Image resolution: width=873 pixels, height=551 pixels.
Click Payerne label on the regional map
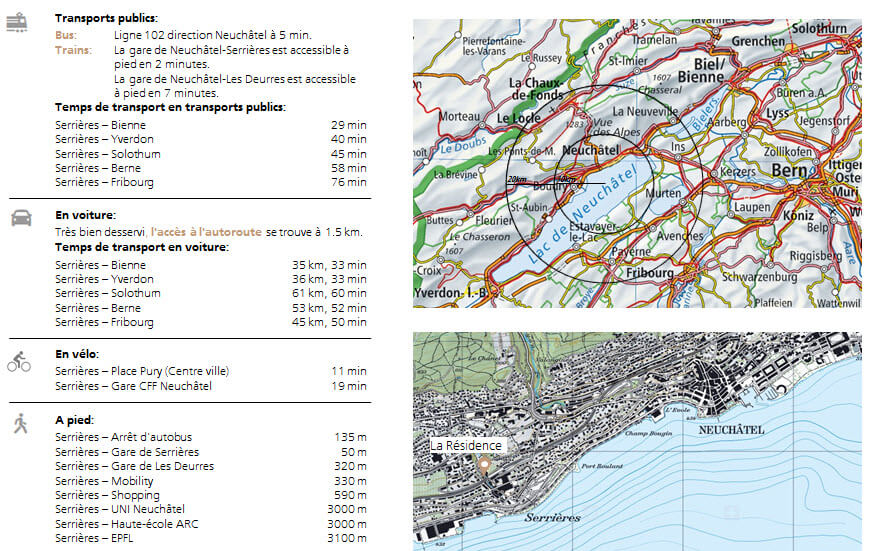point(630,252)
